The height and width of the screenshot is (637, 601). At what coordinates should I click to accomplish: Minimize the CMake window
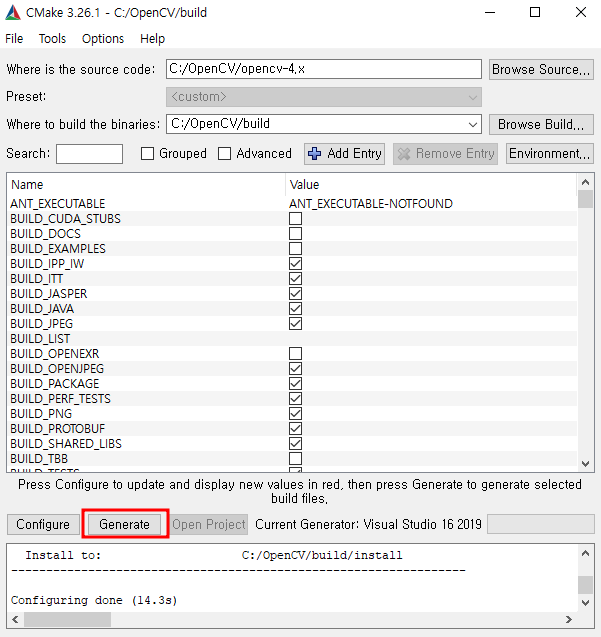(x=490, y=13)
